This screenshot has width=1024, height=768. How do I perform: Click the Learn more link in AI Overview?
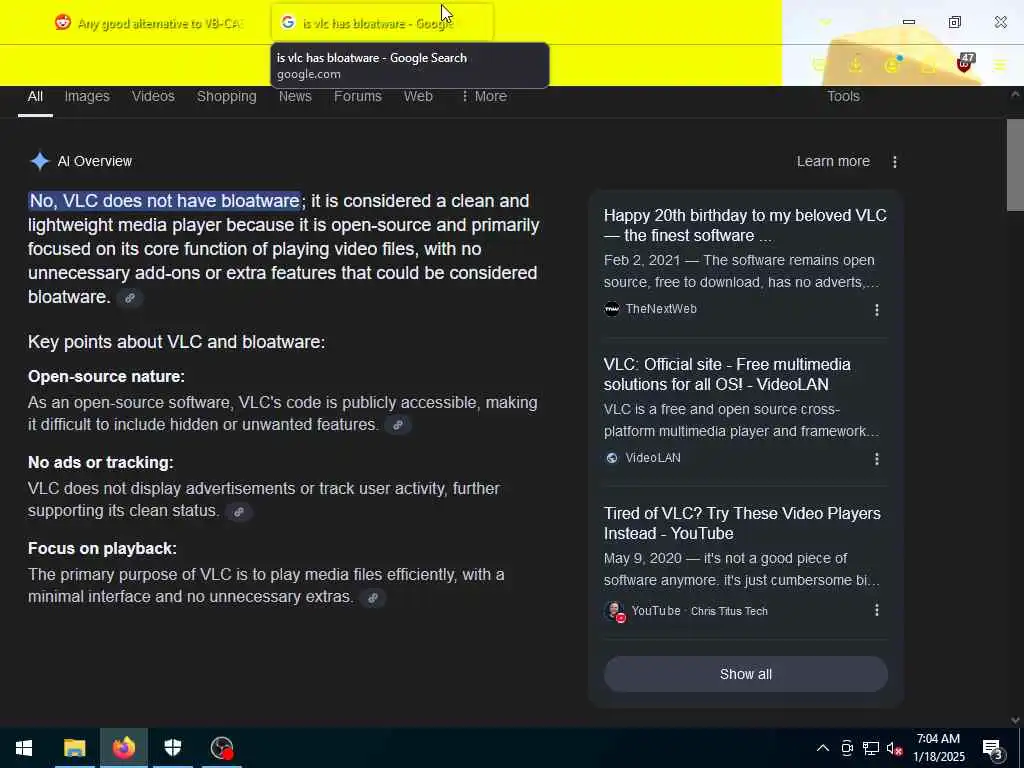[833, 161]
